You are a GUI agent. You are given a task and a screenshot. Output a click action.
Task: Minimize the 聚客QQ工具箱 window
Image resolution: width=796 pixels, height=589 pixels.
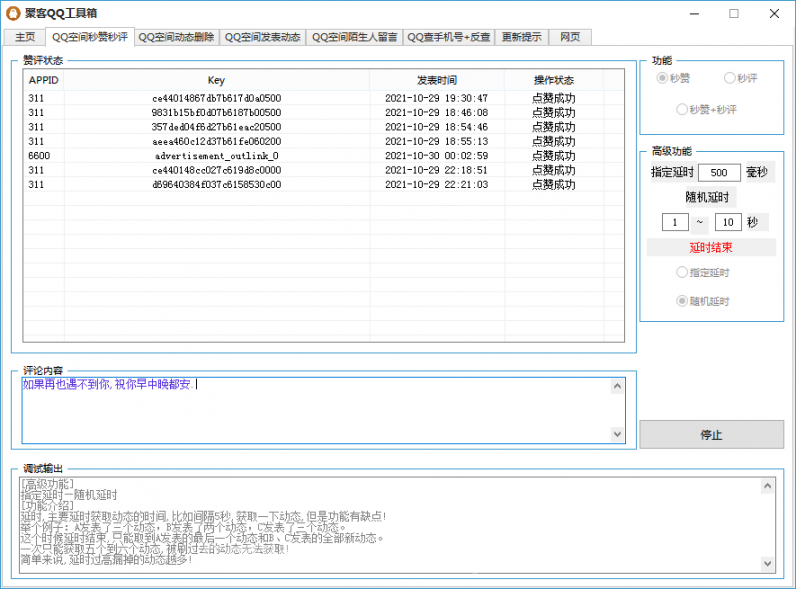pos(694,14)
